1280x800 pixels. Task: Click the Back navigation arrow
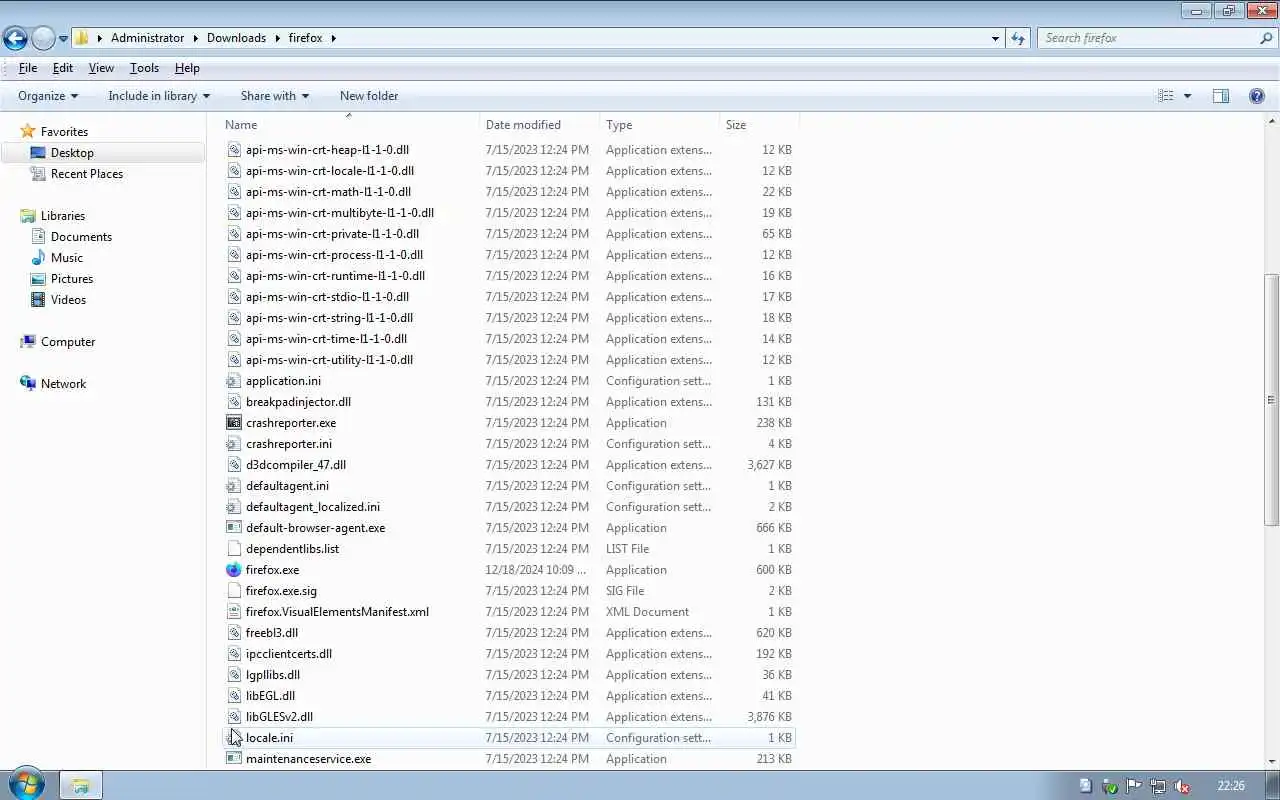tap(15, 38)
